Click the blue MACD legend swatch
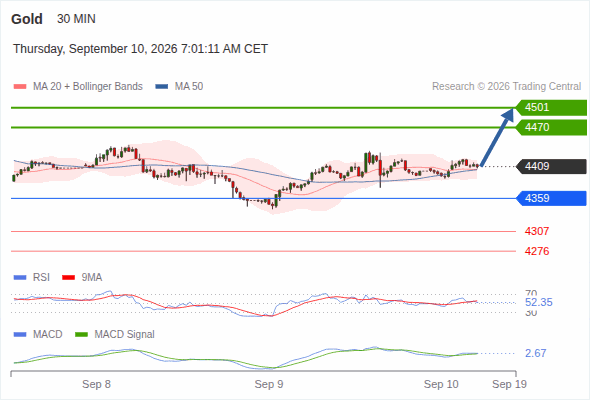 20,335
